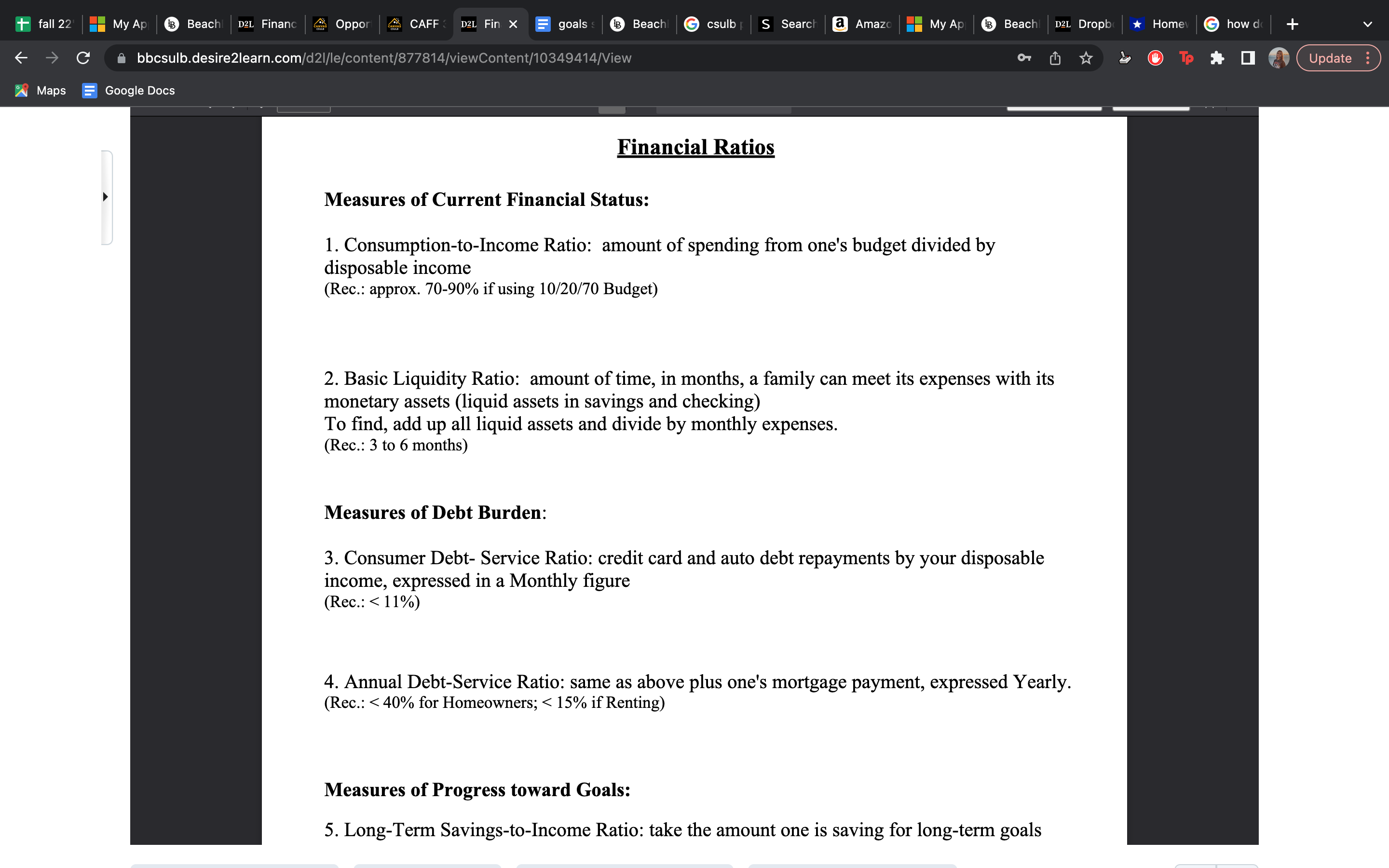The width and height of the screenshot is (1389, 868).
Task: Click the red Tp extension icon
Action: tap(1186, 58)
